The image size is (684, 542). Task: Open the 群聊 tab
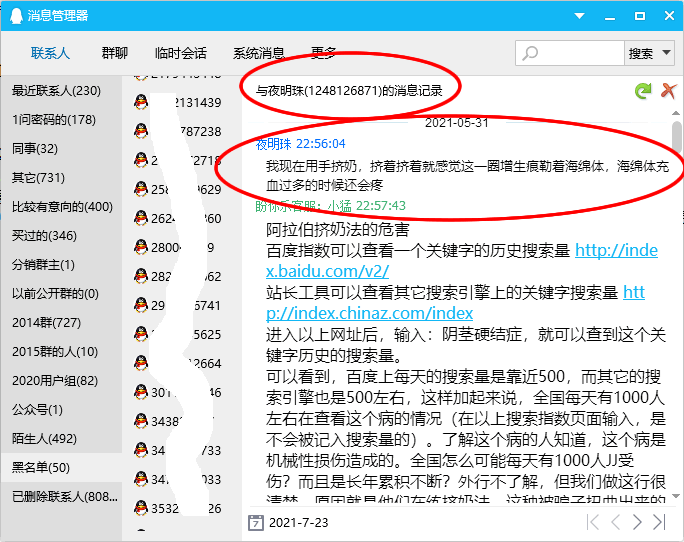115,53
